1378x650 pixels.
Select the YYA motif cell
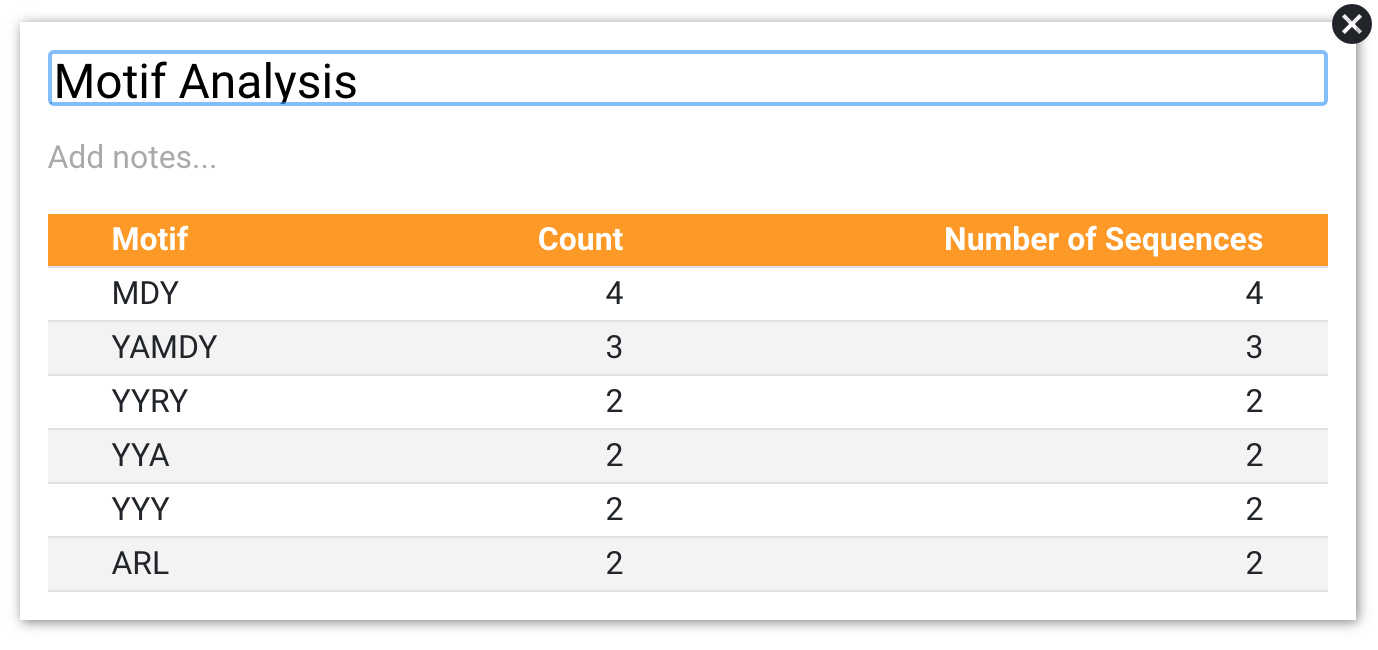[141, 456]
